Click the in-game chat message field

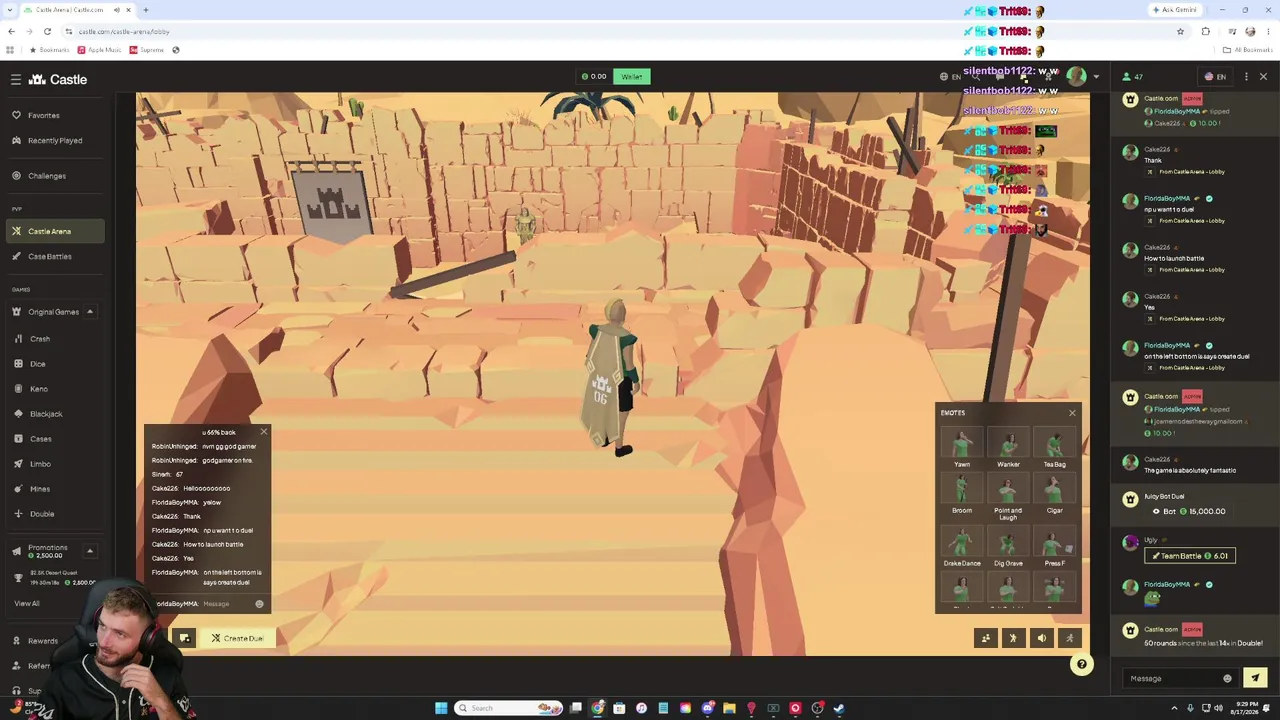click(x=227, y=604)
